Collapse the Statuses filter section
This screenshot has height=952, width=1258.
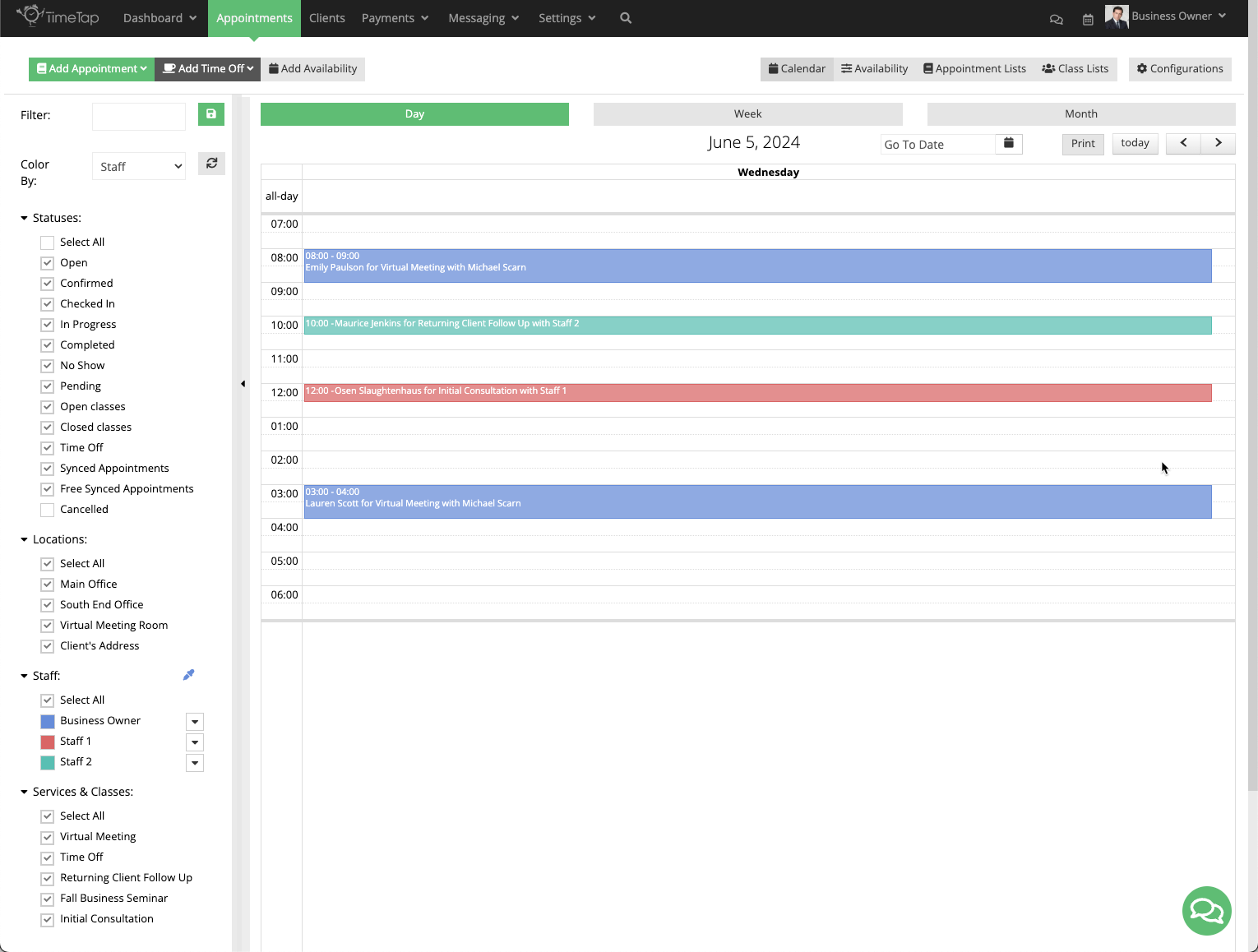pos(23,217)
